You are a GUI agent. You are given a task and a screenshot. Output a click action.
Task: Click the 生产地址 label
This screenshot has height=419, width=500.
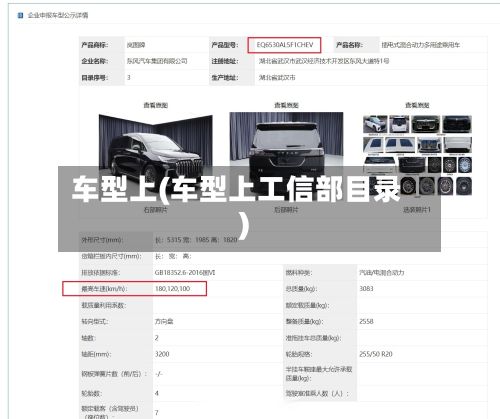click(x=225, y=78)
